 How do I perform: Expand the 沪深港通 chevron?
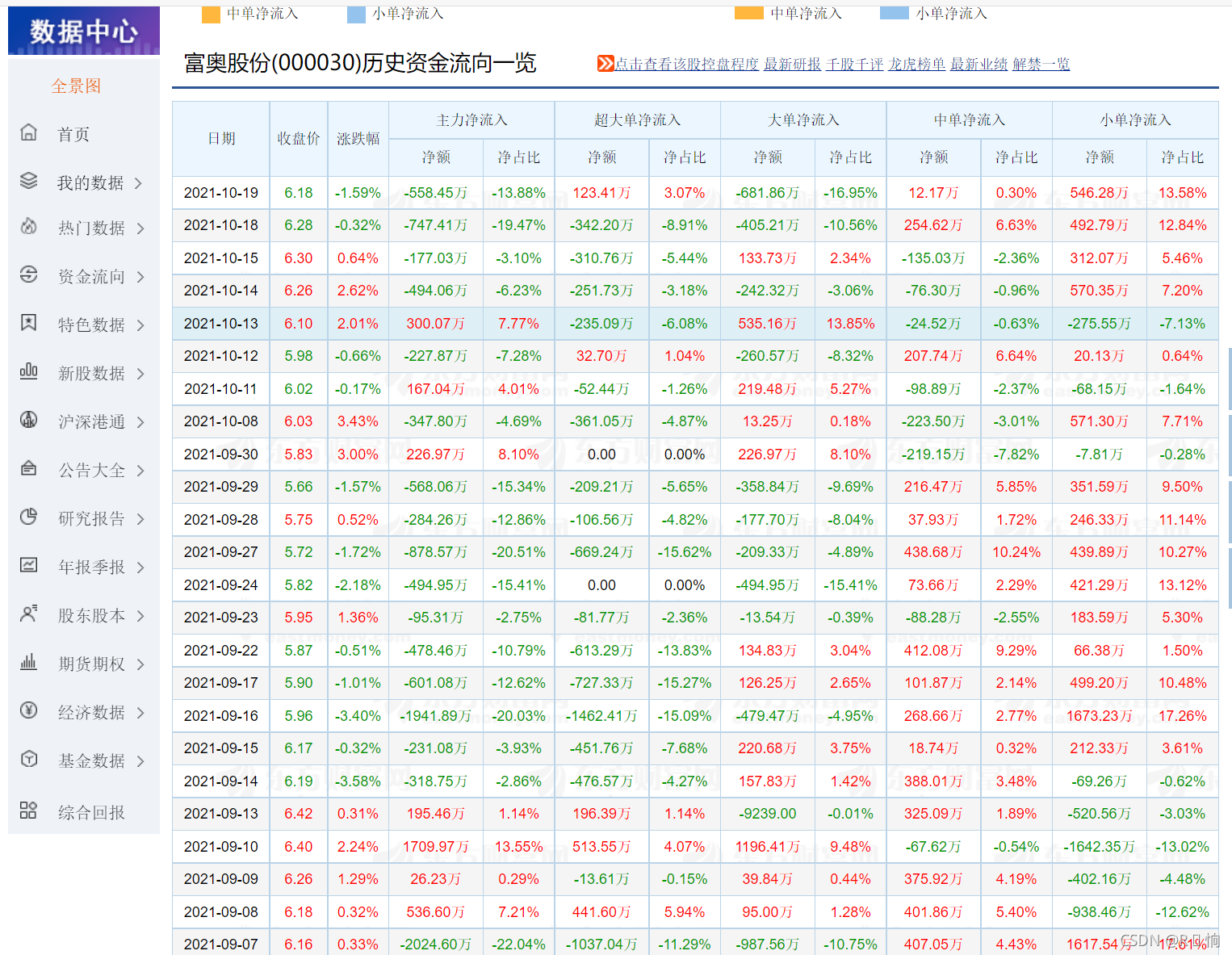[140, 422]
